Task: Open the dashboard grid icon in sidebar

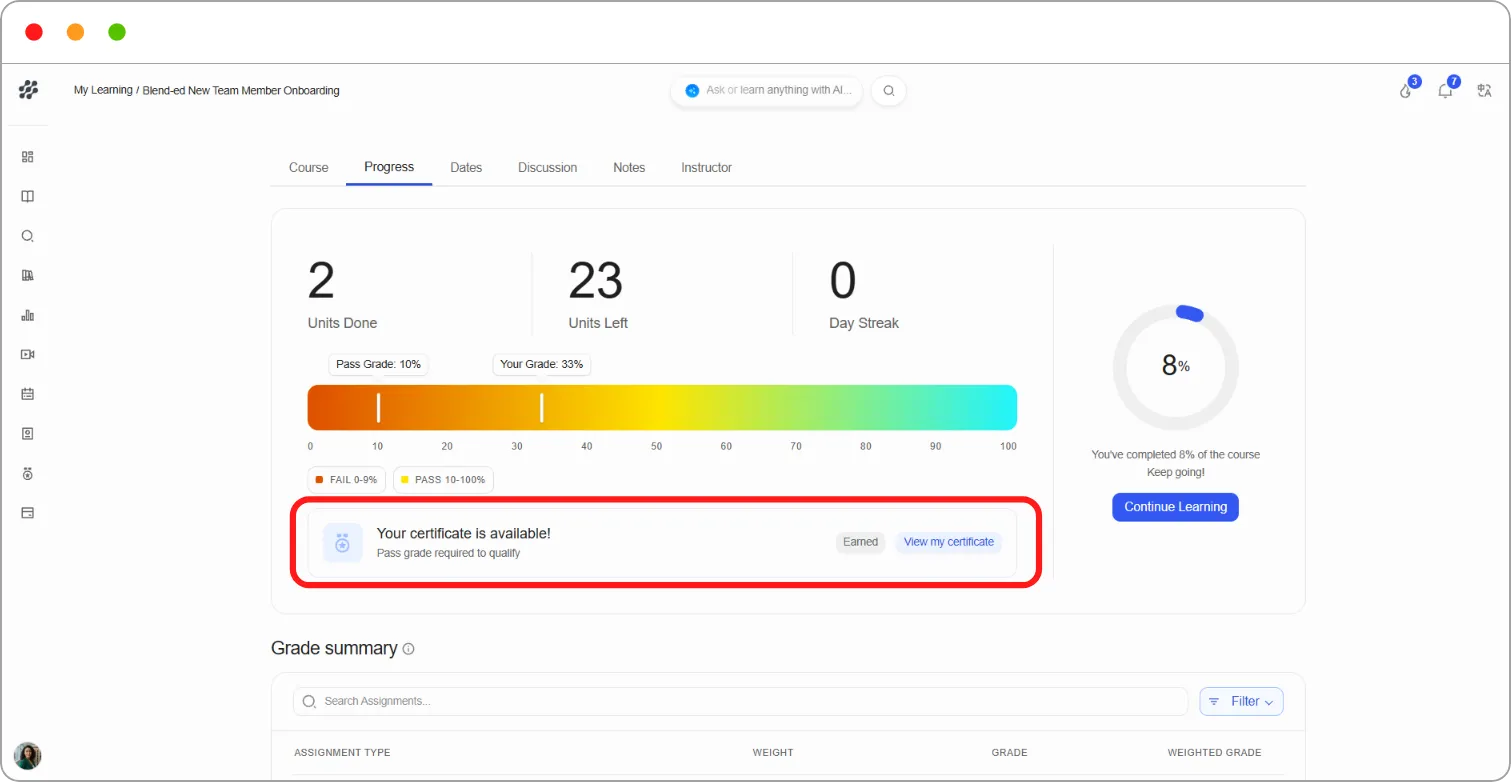Action: click(x=28, y=157)
